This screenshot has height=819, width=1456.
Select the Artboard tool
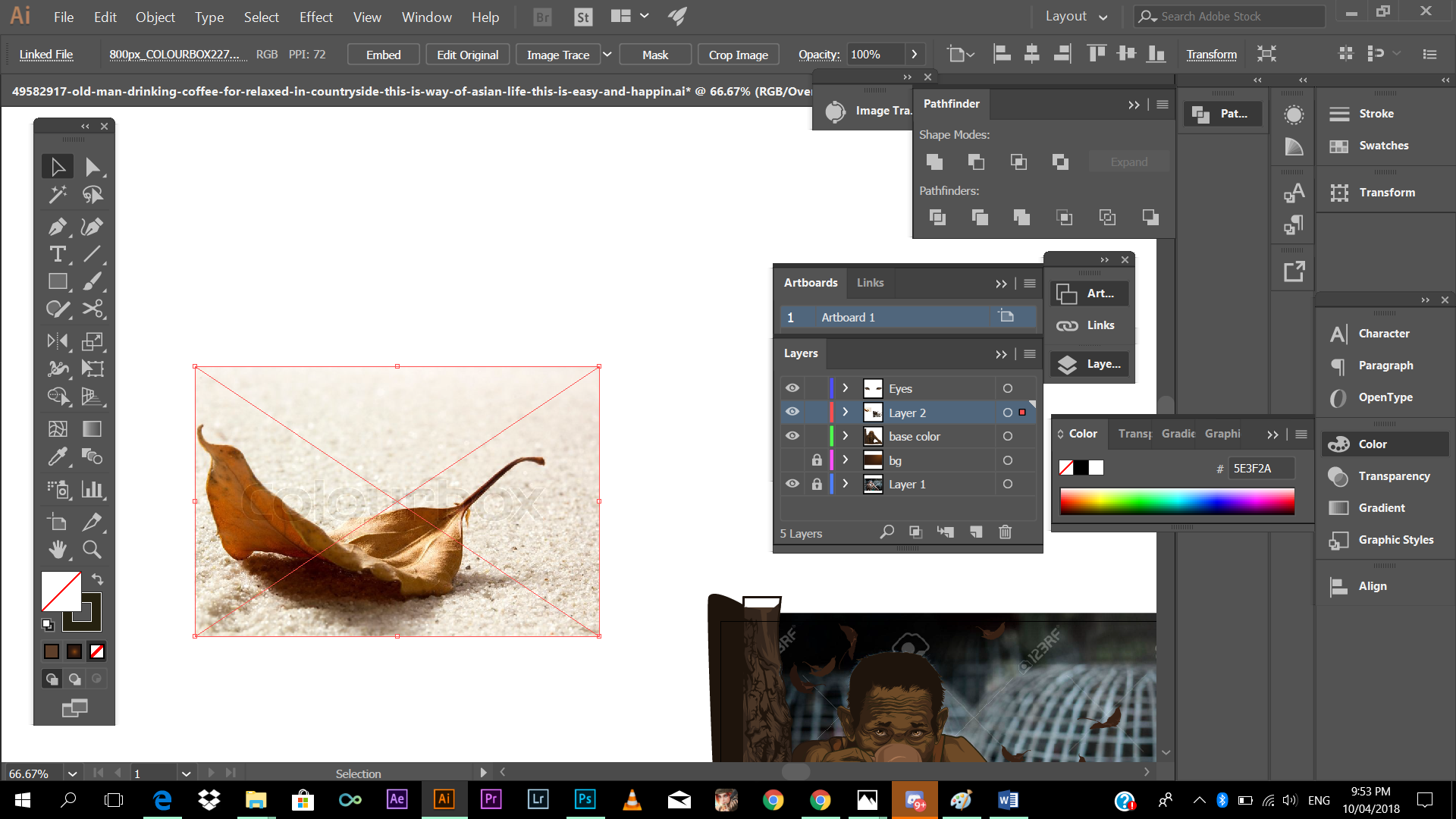click(x=58, y=521)
